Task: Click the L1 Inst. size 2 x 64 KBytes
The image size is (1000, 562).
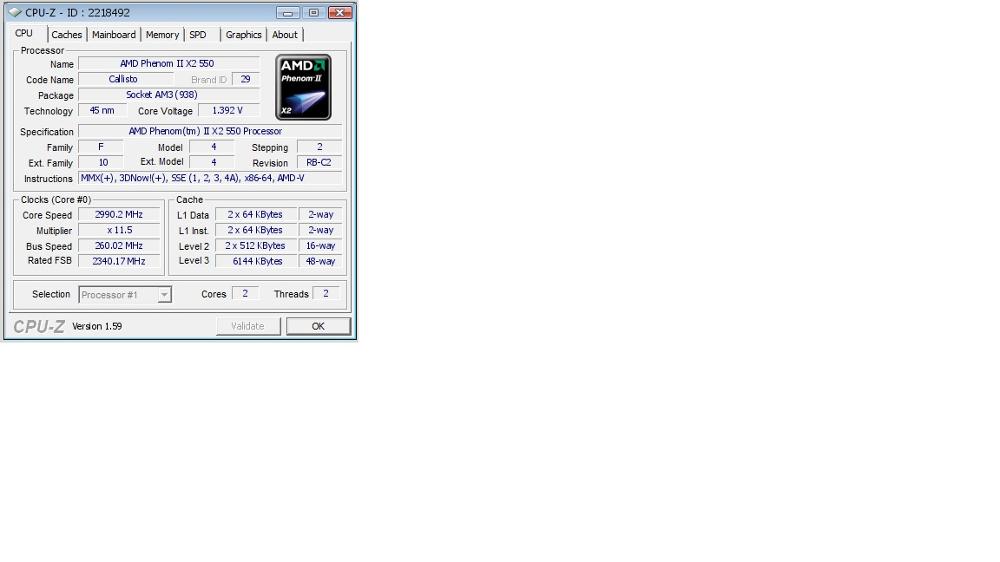Action: (x=256, y=230)
